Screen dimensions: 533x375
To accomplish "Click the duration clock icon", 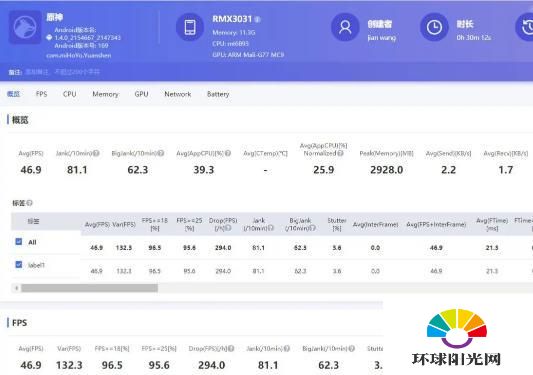I will [434, 27].
